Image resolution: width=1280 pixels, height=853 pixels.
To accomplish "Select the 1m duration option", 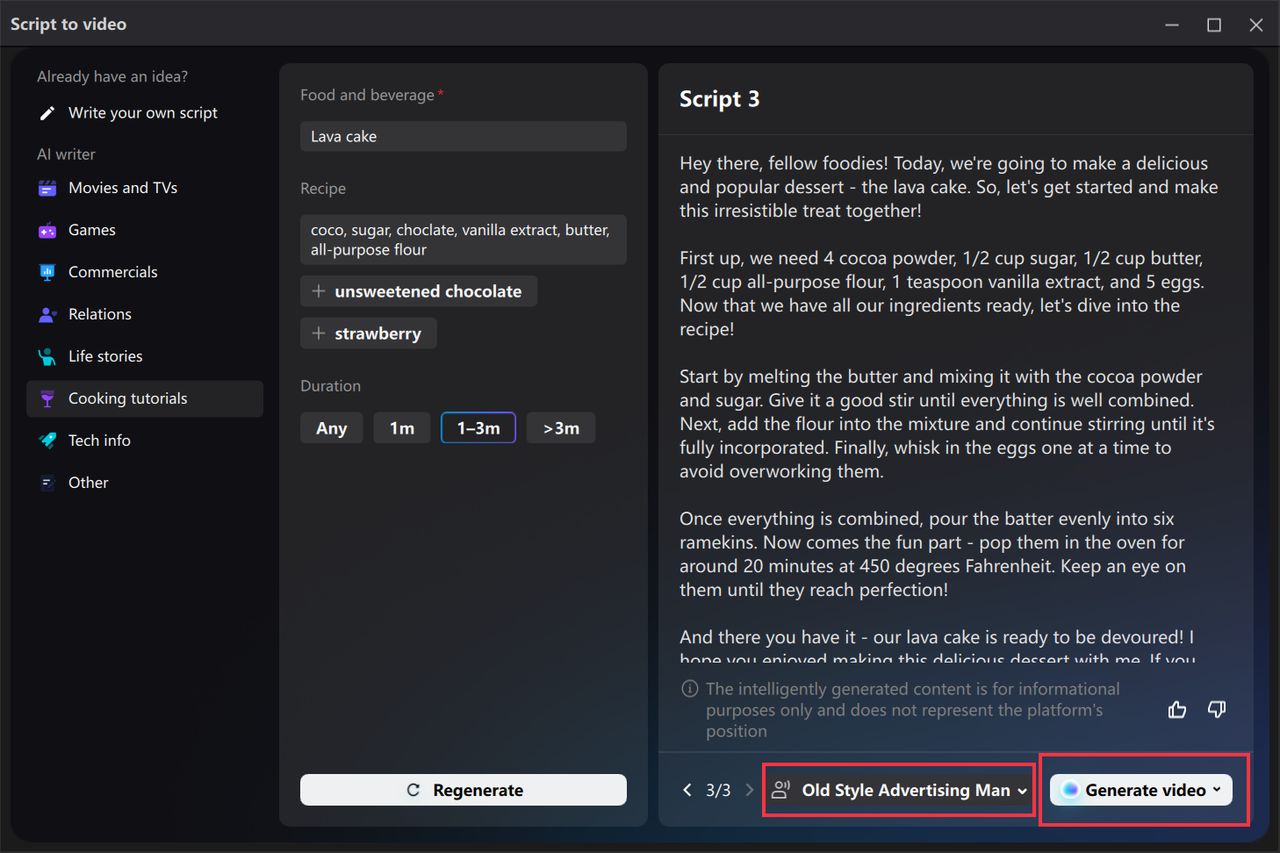I will tap(401, 427).
